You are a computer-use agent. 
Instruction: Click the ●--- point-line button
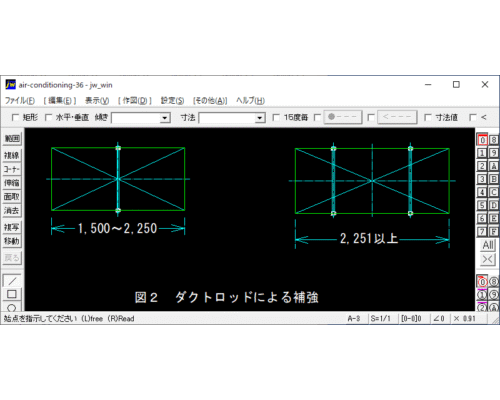343,117
